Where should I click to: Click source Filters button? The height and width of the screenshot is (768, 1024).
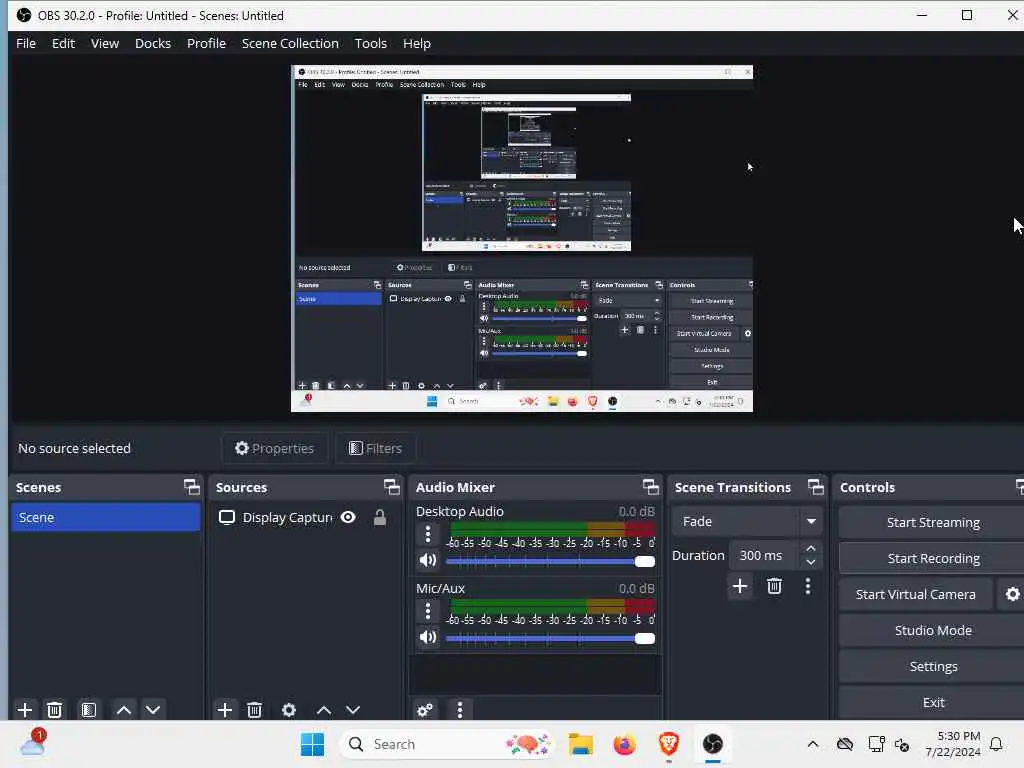(376, 448)
